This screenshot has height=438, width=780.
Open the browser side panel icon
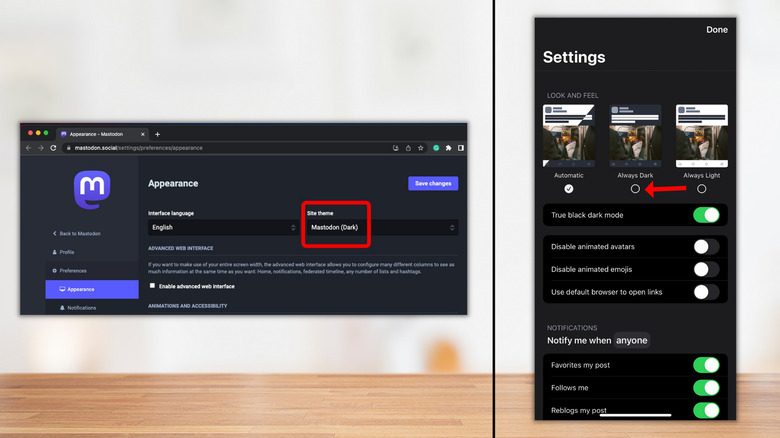pos(461,148)
